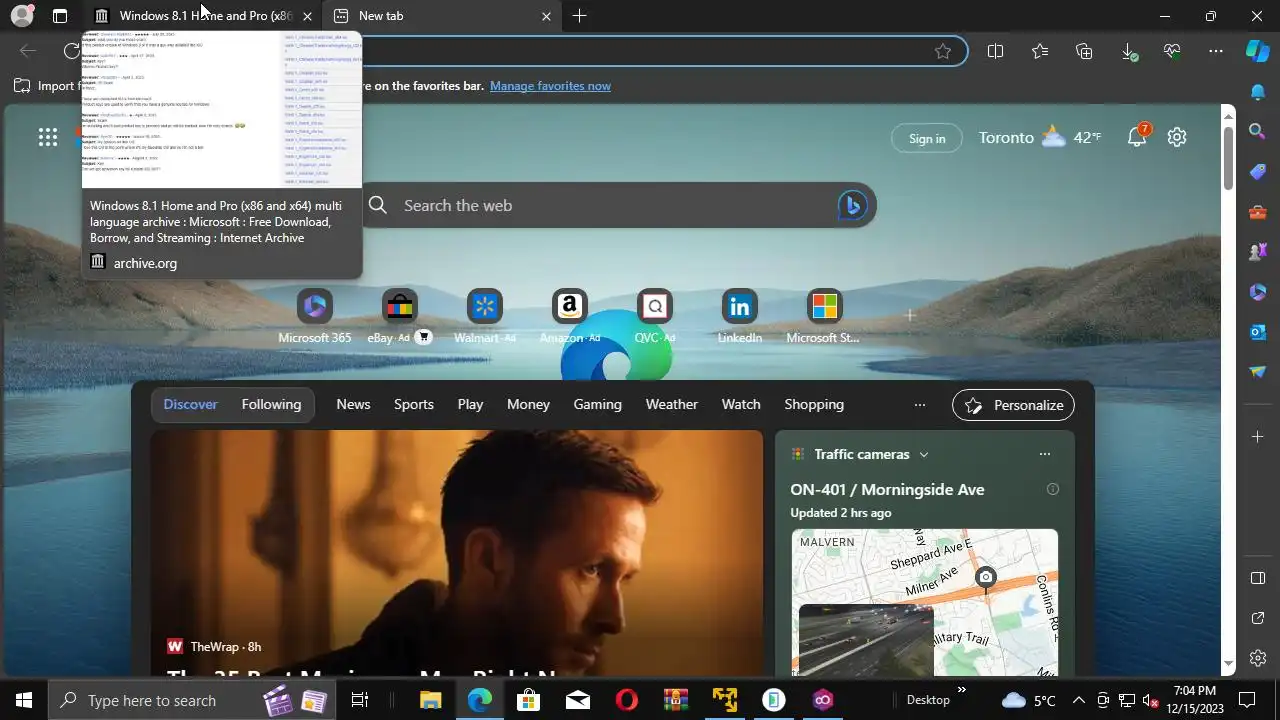Viewport: 1280px width, 720px height.
Task: Open the Windows Start menu
Action: pyautogui.click(x=24, y=700)
